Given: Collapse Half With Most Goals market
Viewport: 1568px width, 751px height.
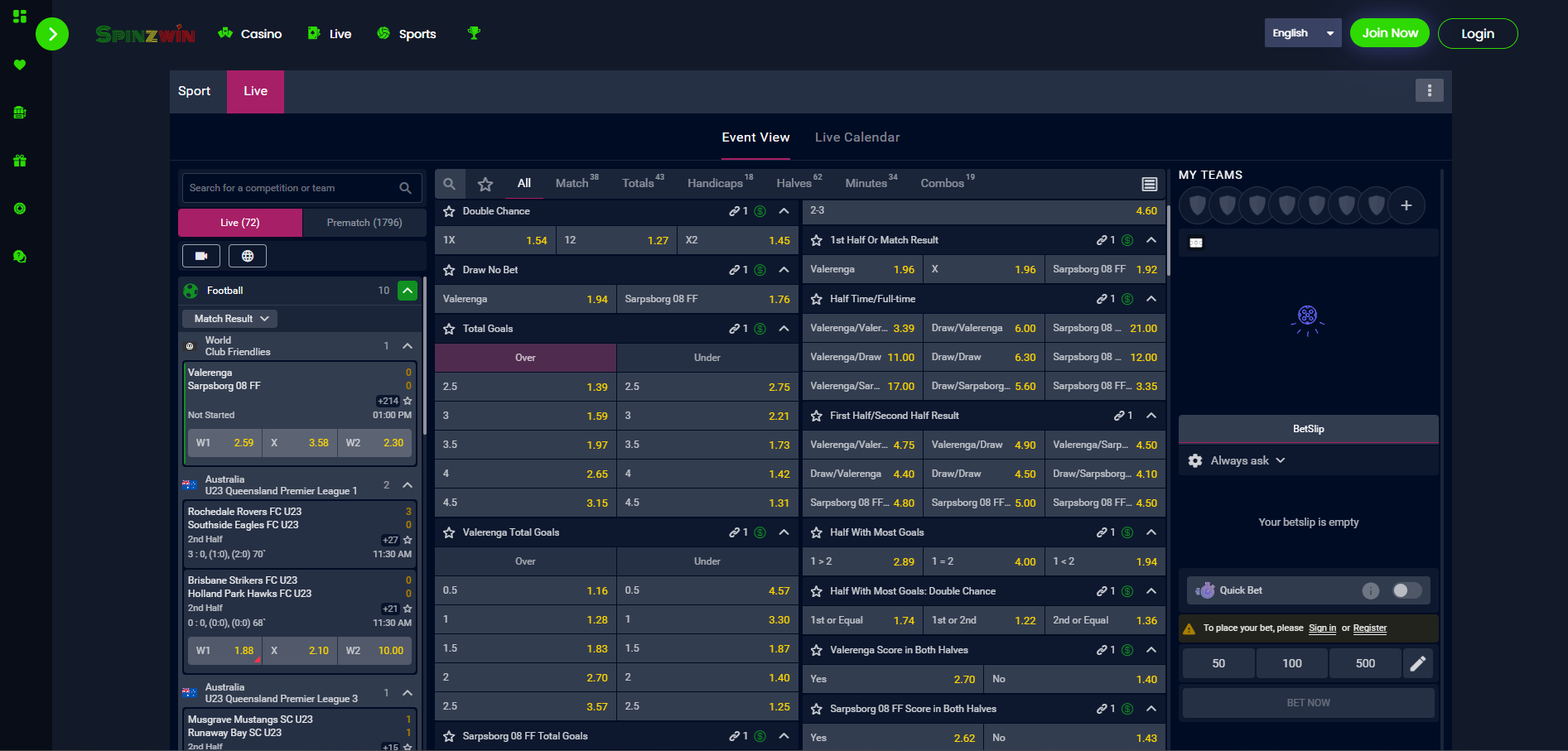Looking at the screenshot, I should point(1151,532).
